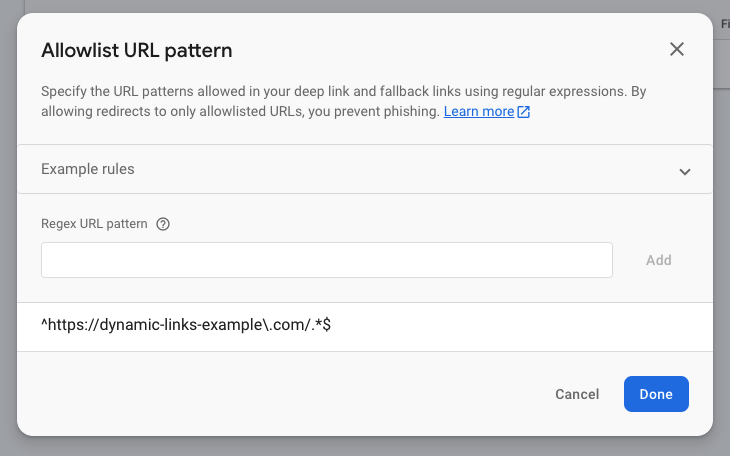Click the Add button
The width and height of the screenshot is (730, 456).
(x=658, y=260)
